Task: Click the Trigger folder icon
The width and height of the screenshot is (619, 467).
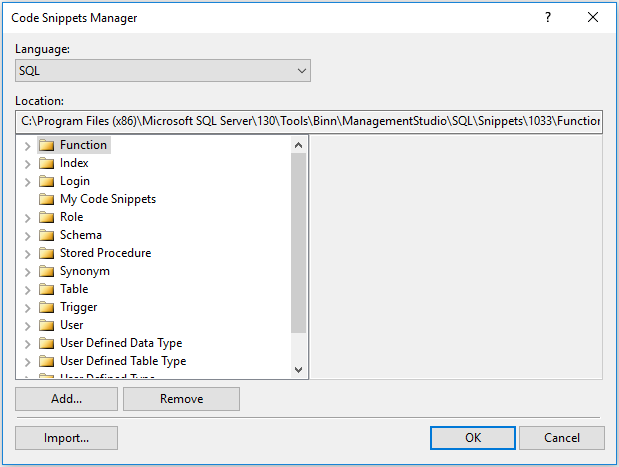Action: pos(46,307)
